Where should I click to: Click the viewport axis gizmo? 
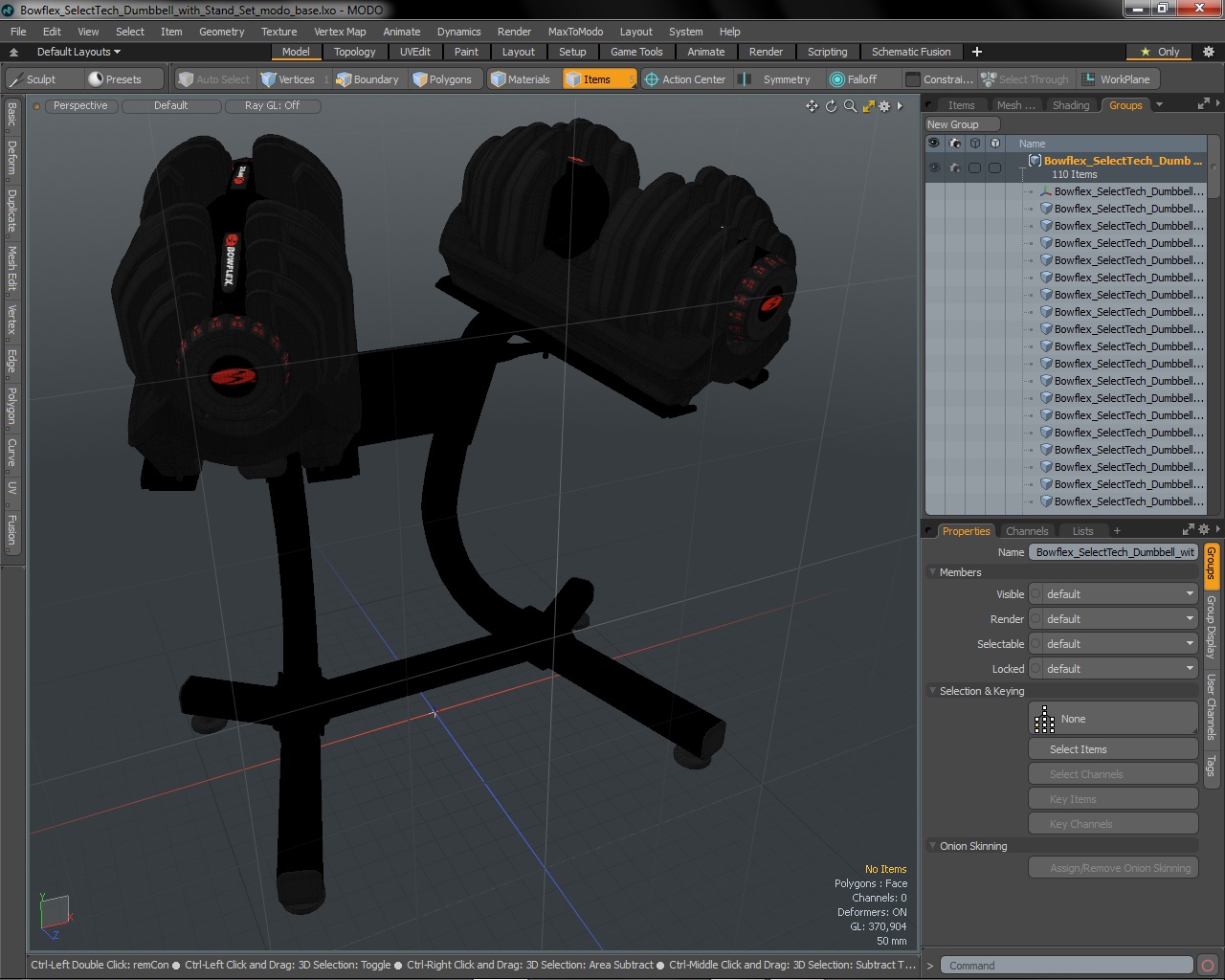pyautogui.click(x=56, y=915)
